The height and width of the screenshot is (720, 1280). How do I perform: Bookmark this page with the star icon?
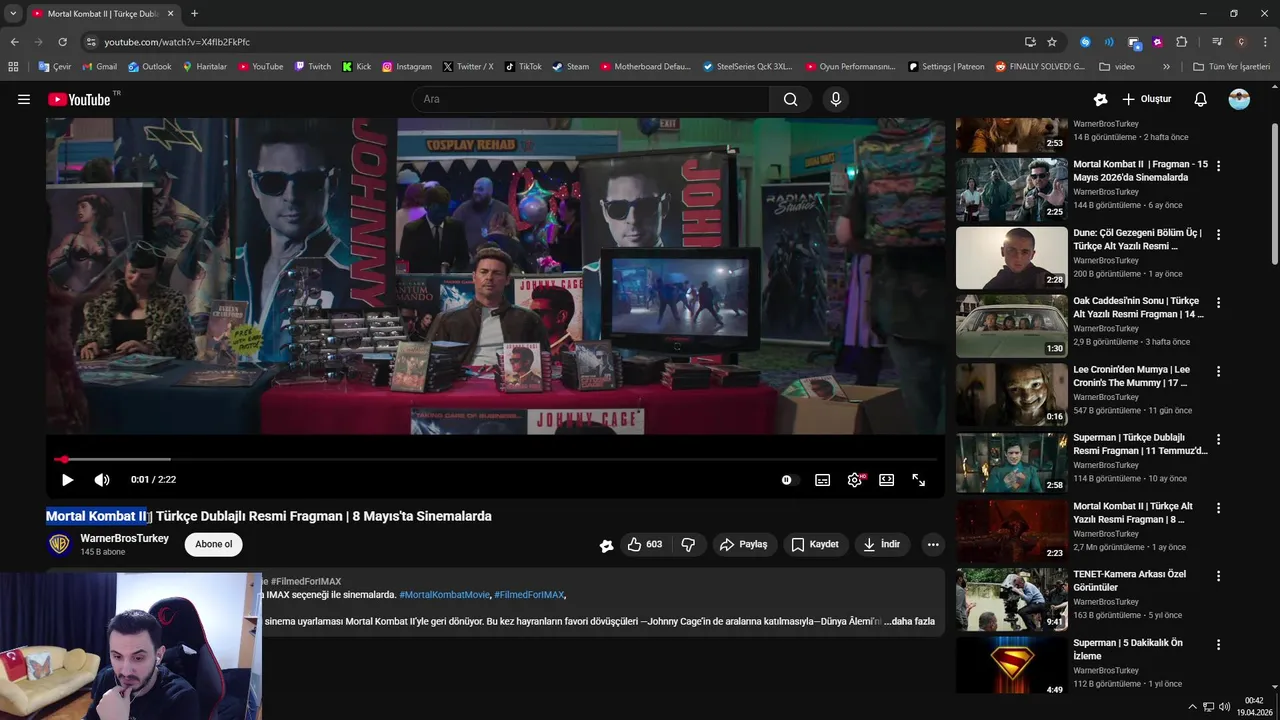tap(1052, 42)
